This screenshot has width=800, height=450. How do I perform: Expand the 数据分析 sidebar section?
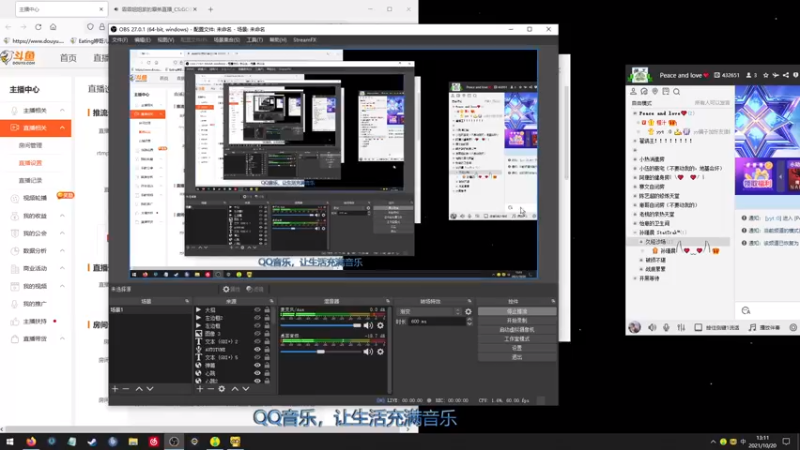click(x=62, y=251)
